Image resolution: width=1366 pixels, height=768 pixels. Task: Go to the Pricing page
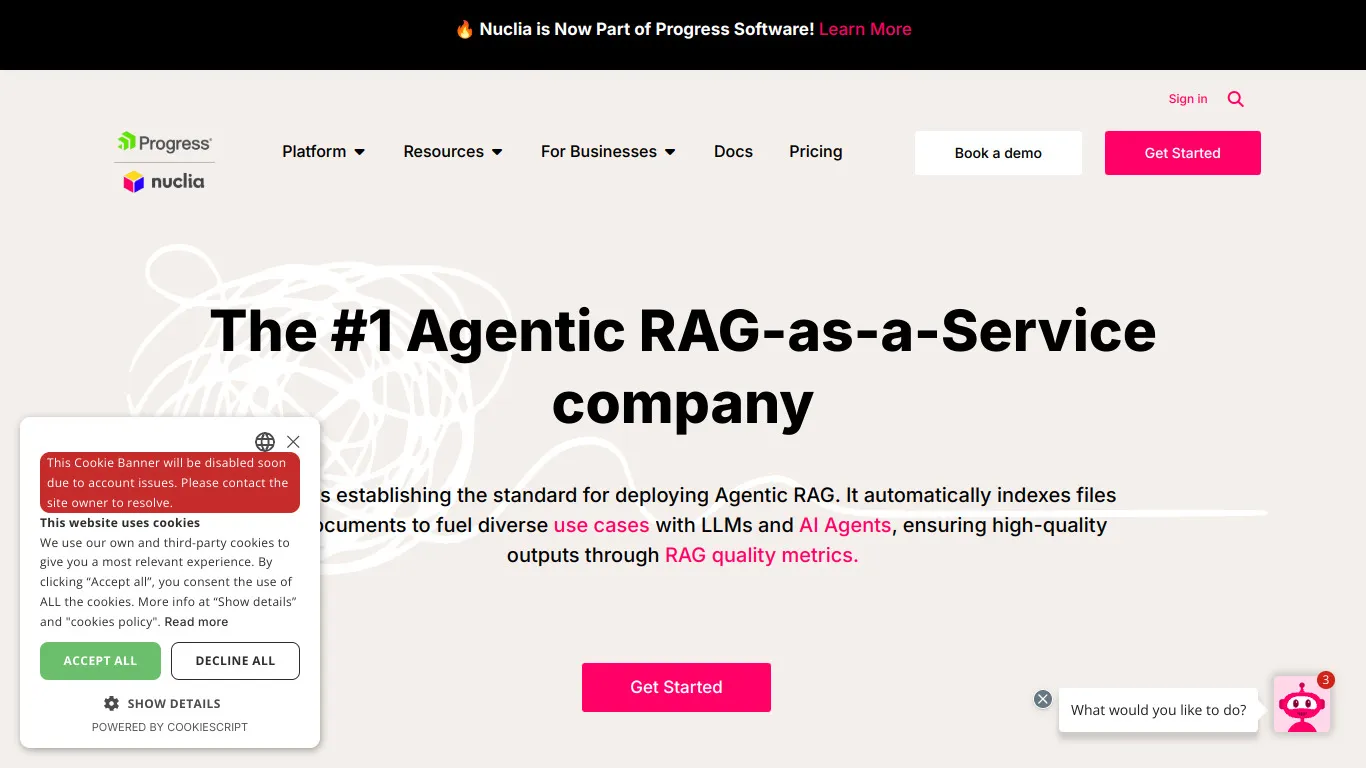click(x=816, y=152)
